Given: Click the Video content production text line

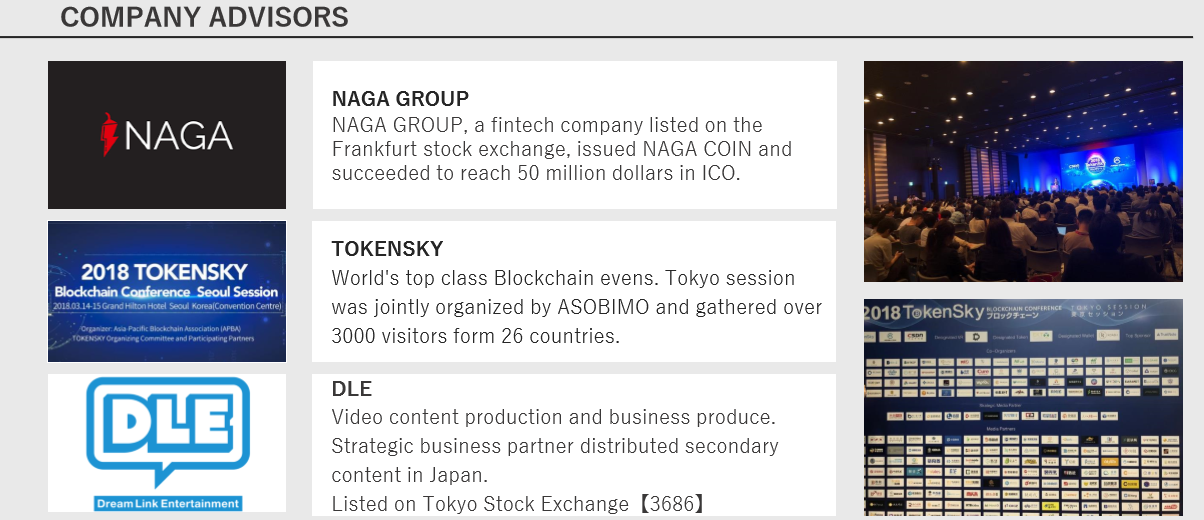Looking at the screenshot, I should click(x=554, y=416).
